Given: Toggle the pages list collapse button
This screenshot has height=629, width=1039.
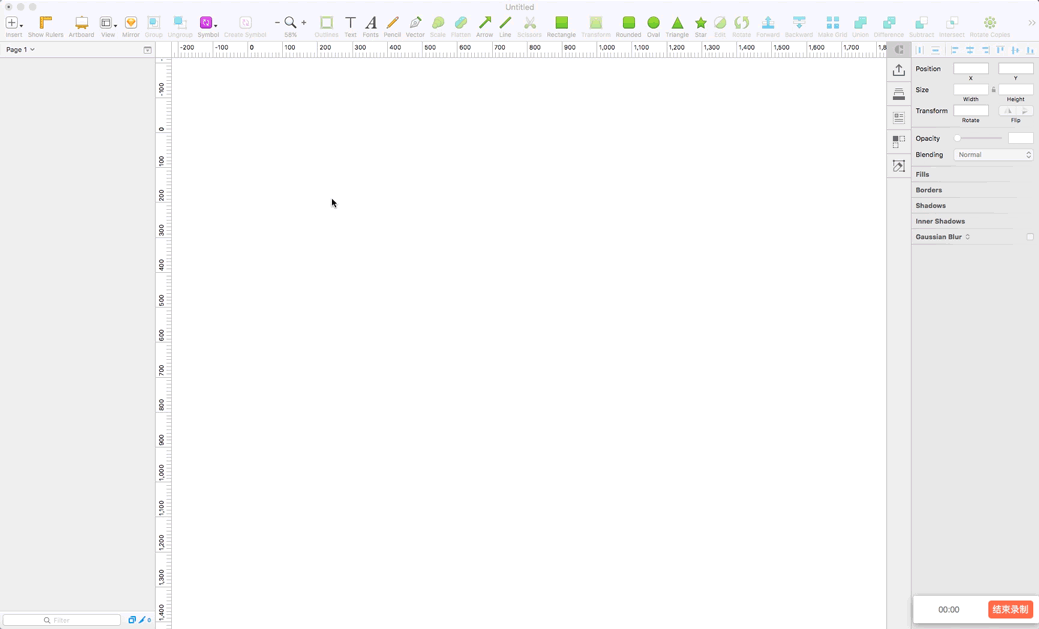Looking at the screenshot, I should click(147, 50).
